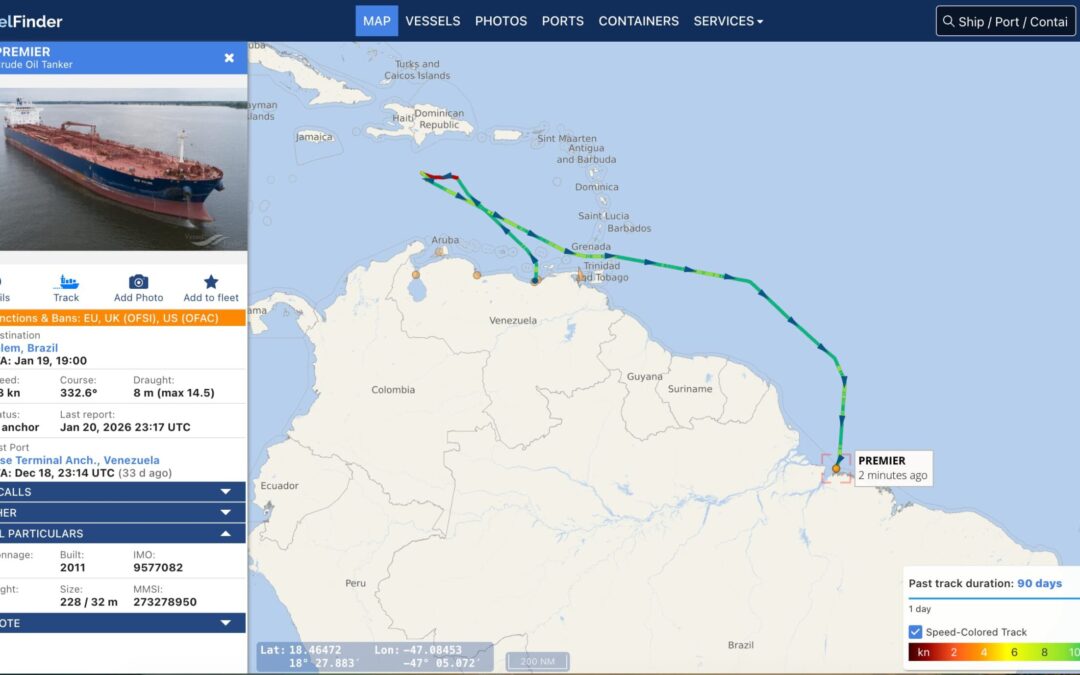Image resolution: width=1080 pixels, height=675 pixels.
Task: Click the port marker near Trinidad
Action: pos(581,276)
